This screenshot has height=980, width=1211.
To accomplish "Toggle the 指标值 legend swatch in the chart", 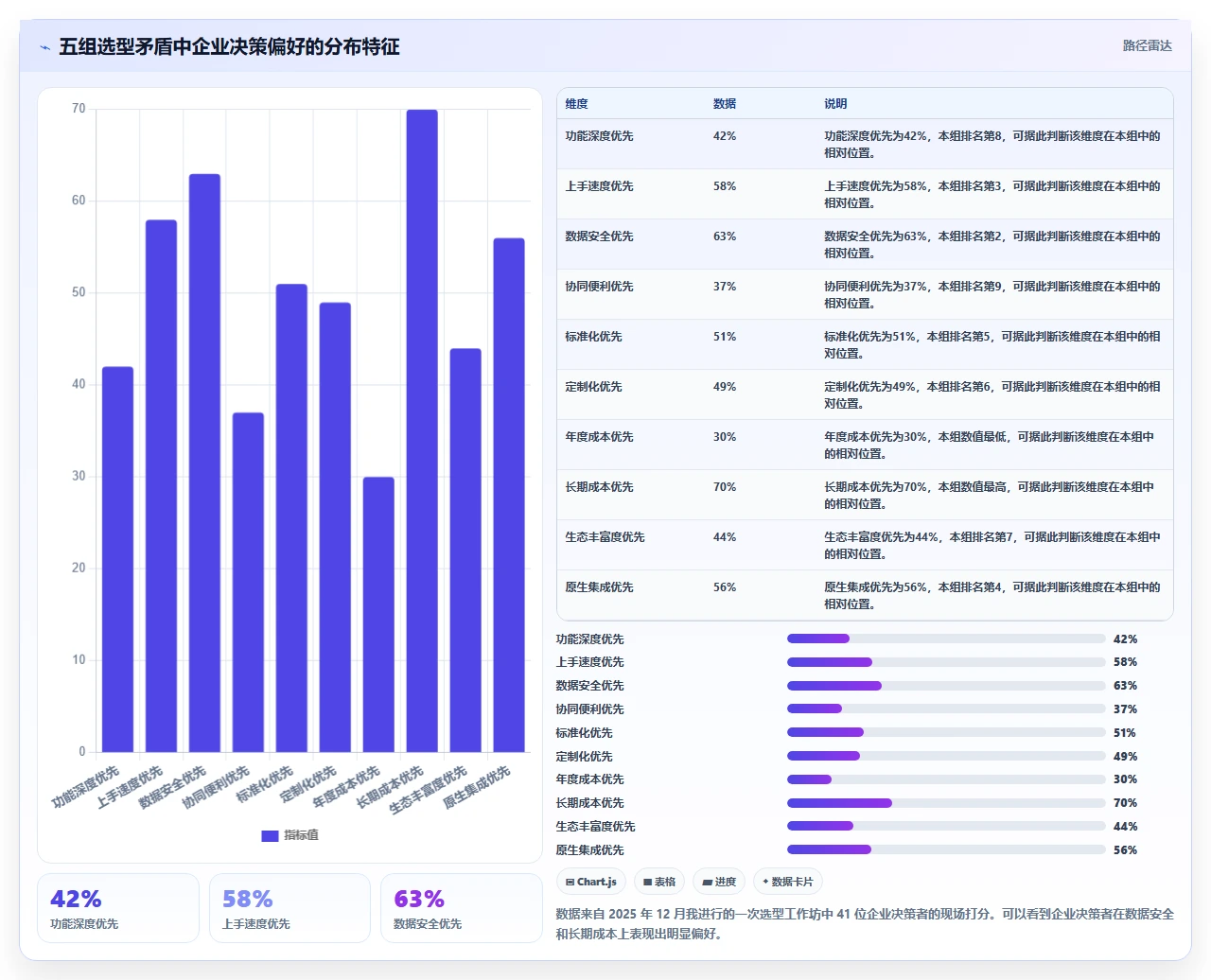I will pyautogui.click(x=270, y=835).
